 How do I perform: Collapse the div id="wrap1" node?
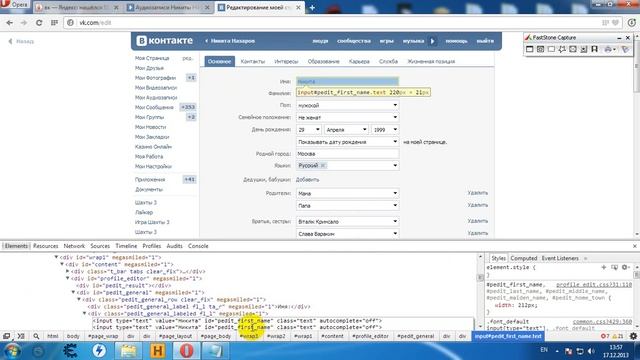click(x=56, y=257)
